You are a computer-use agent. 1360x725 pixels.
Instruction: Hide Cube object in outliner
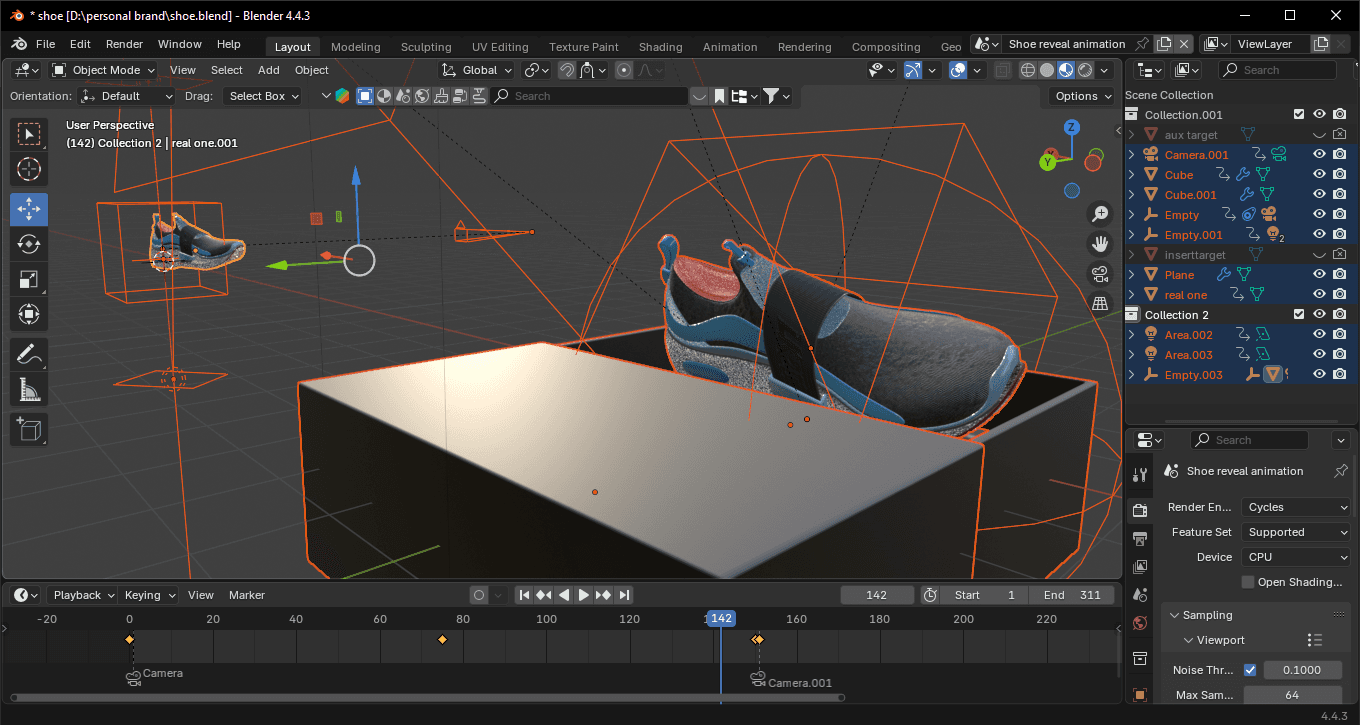[x=1319, y=175]
